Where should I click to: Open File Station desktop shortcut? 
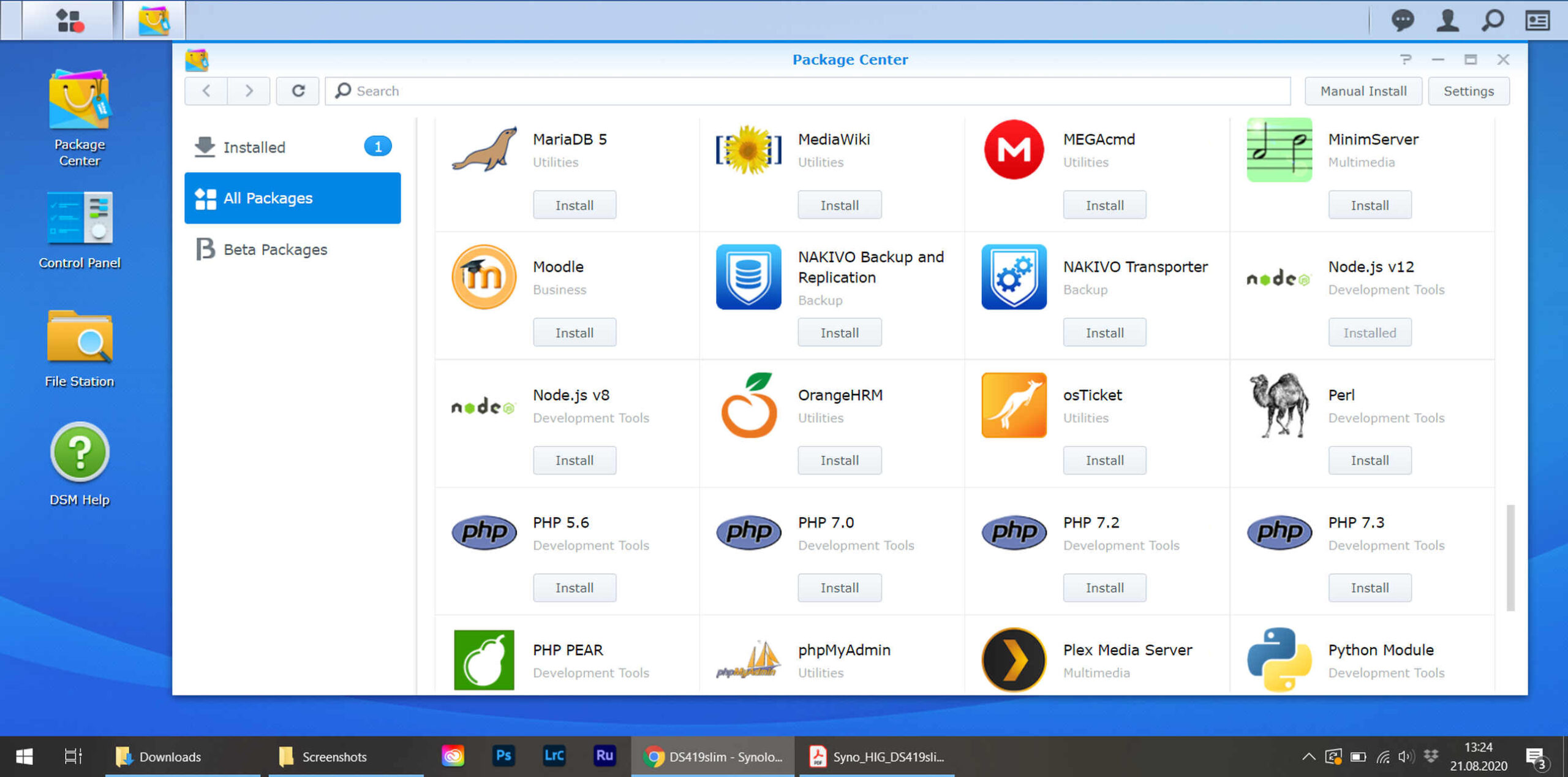80,348
